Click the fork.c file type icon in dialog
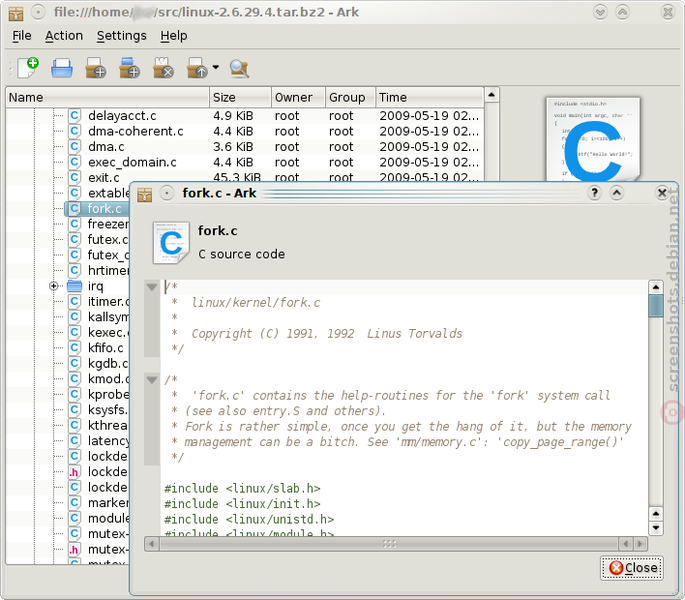The width and height of the screenshot is (685, 600). click(x=171, y=243)
